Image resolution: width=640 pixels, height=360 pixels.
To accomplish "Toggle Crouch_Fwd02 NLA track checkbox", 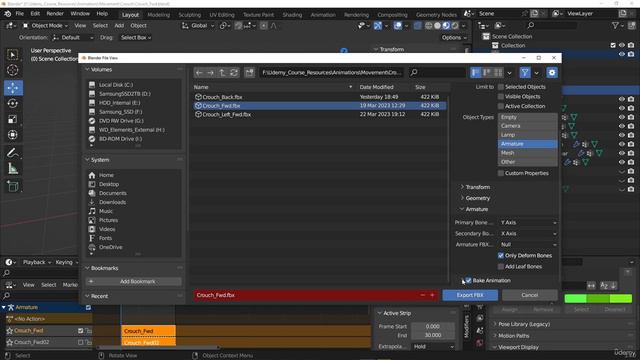I will pos(80,342).
